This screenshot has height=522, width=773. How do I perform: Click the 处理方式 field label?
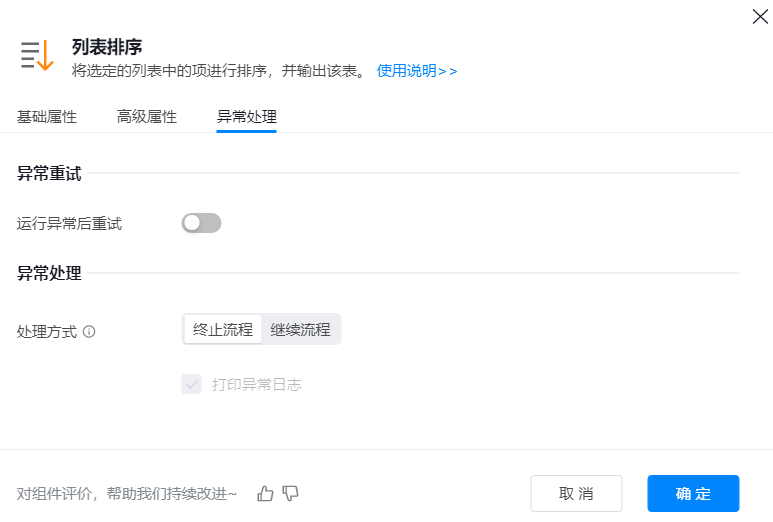coord(46,331)
